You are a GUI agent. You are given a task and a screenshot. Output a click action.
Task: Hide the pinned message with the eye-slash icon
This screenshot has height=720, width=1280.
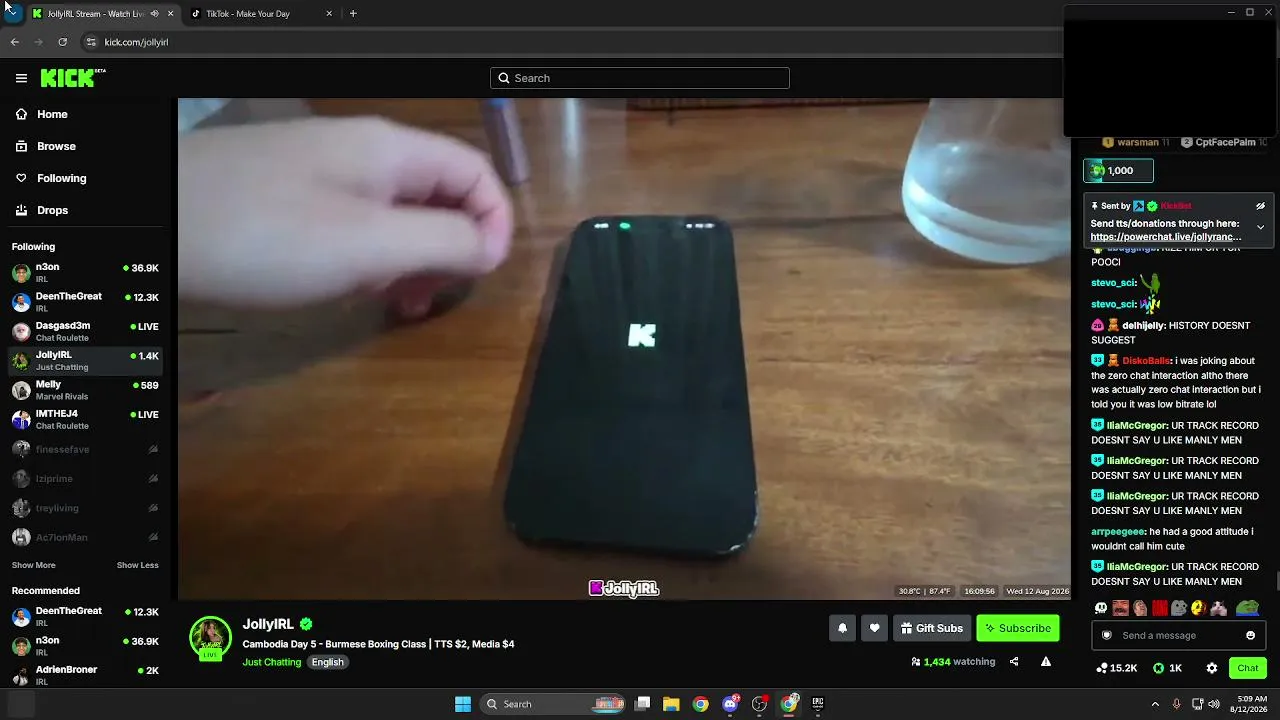coord(1260,206)
